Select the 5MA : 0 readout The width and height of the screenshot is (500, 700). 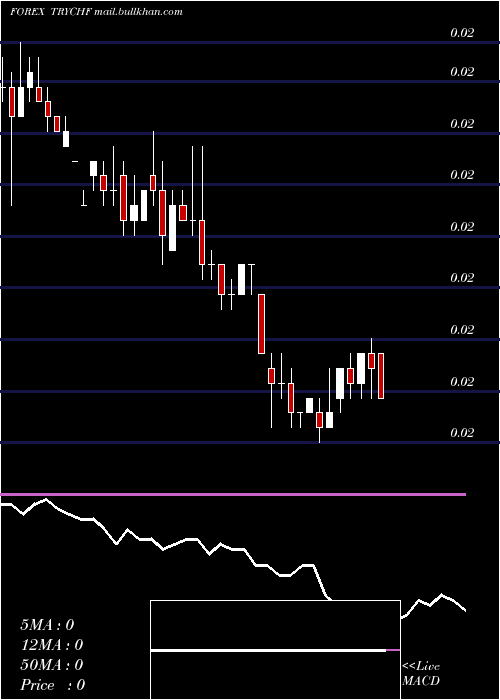(x=47, y=625)
